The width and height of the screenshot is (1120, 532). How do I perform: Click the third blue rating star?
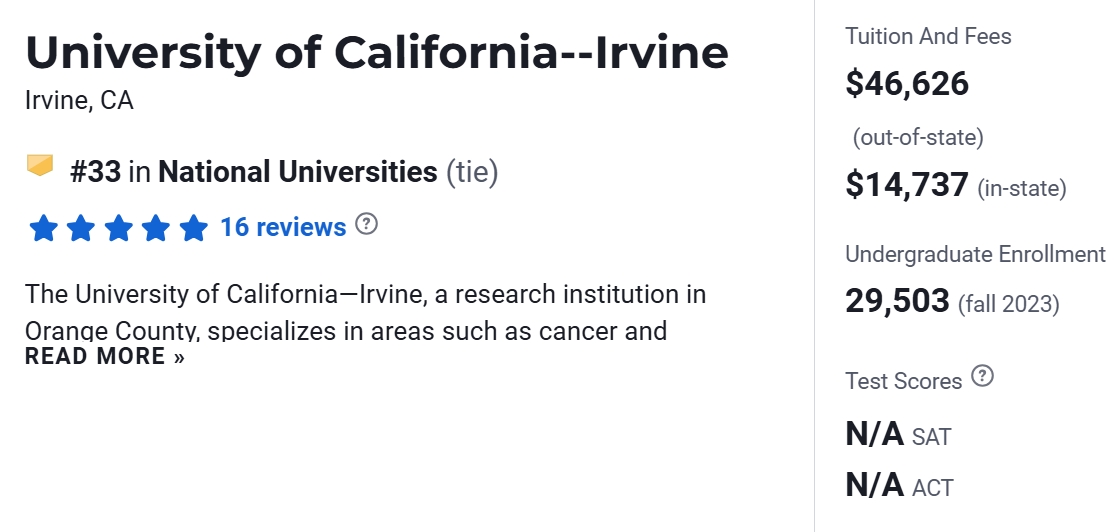click(x=118, y=229)
